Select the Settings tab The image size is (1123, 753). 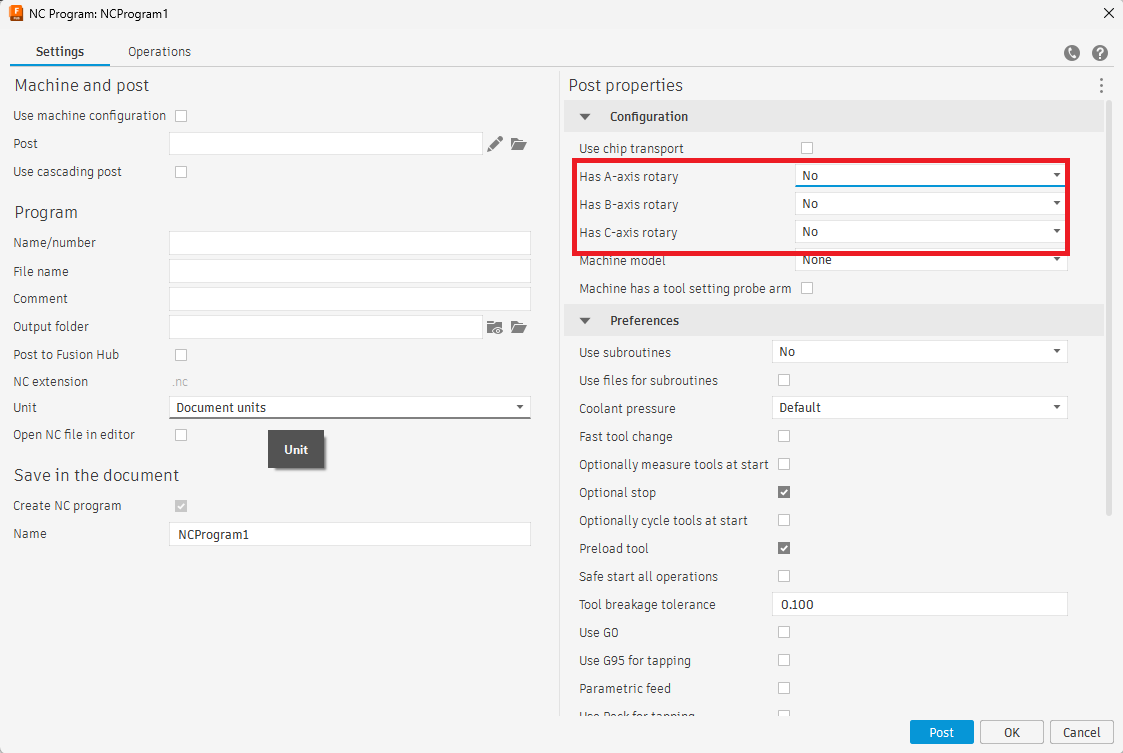(60, 52)
